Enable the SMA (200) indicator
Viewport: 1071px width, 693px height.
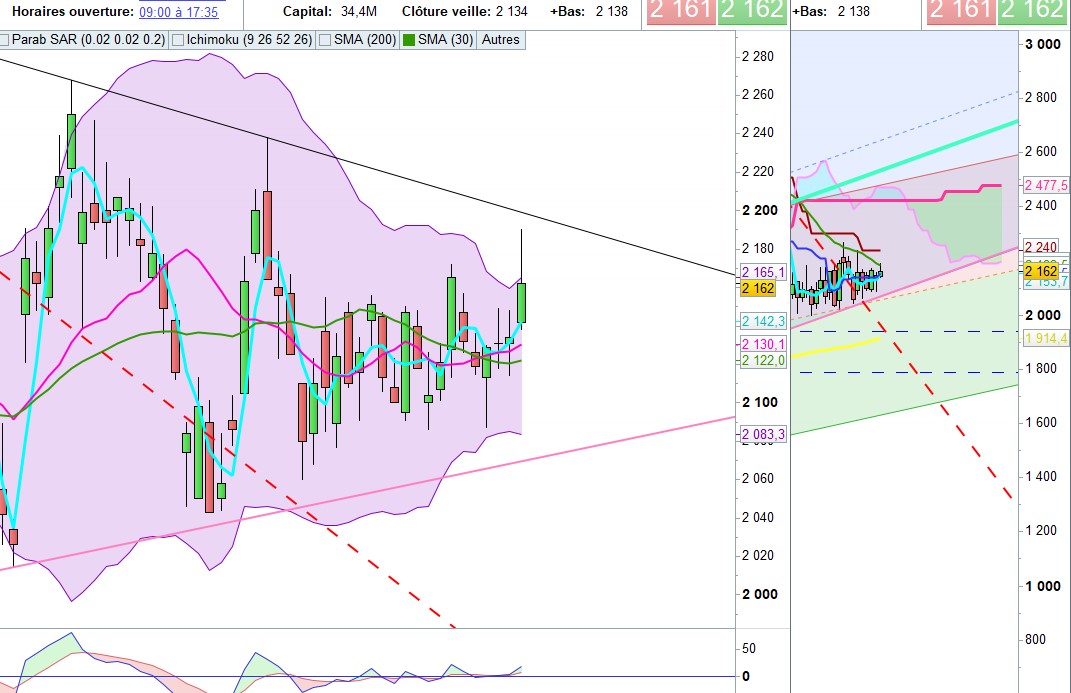tap(325, 41)
